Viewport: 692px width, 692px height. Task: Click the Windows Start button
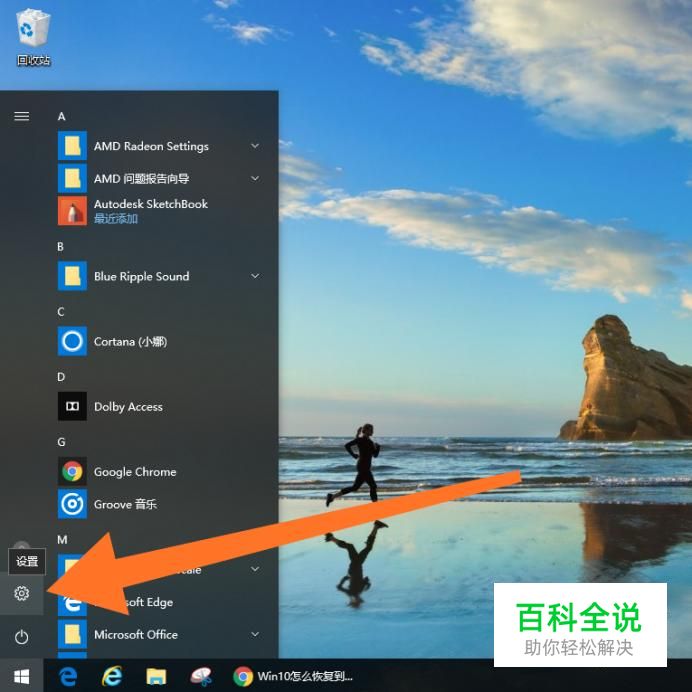22,676
